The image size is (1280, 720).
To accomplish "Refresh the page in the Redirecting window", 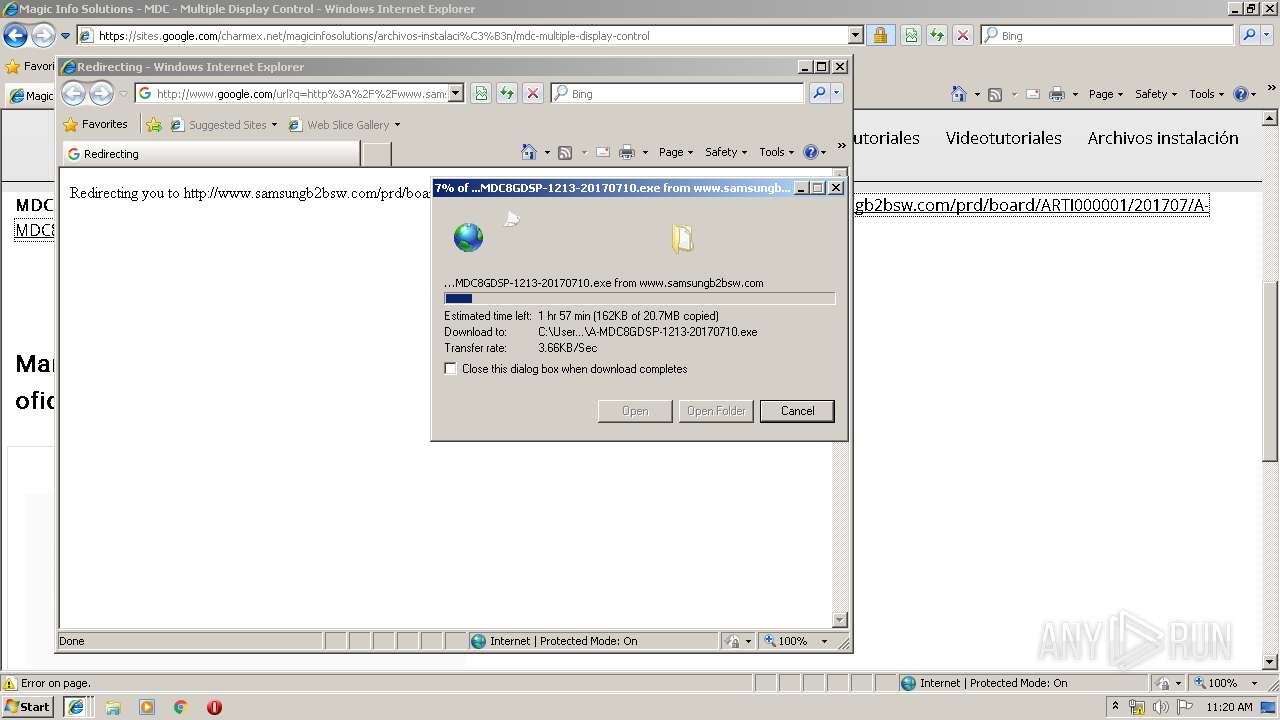I will [507, 94].
